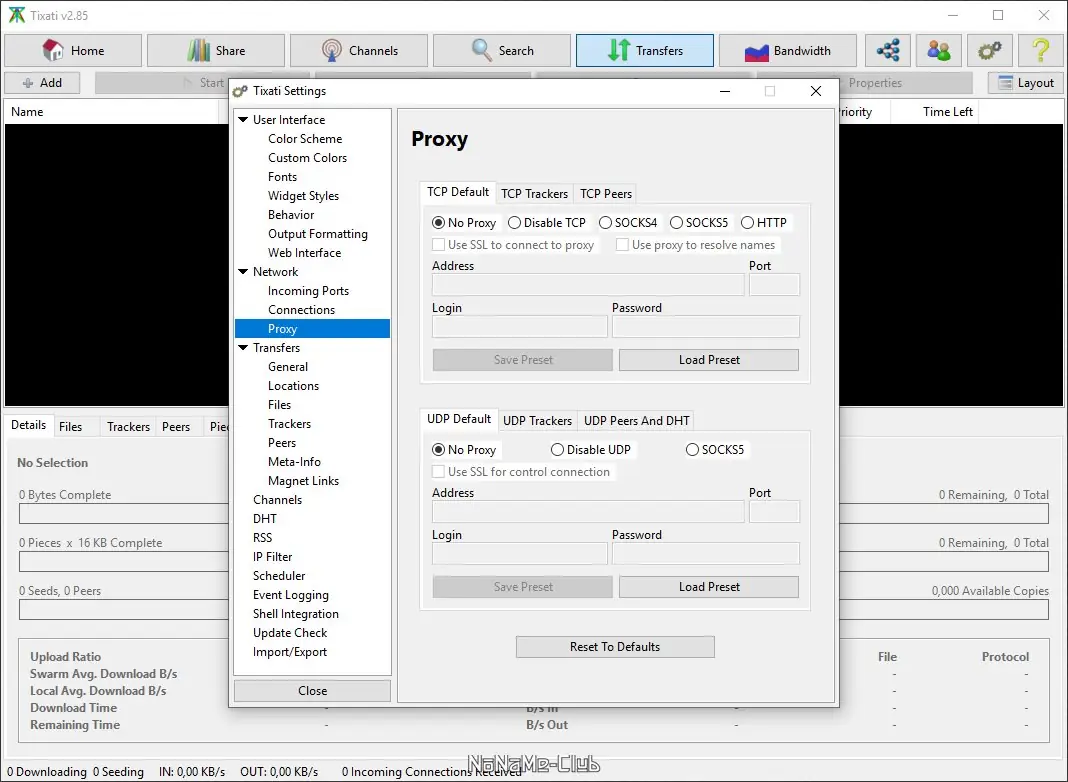Open the Trackers tab in main window

click(128, 426)
